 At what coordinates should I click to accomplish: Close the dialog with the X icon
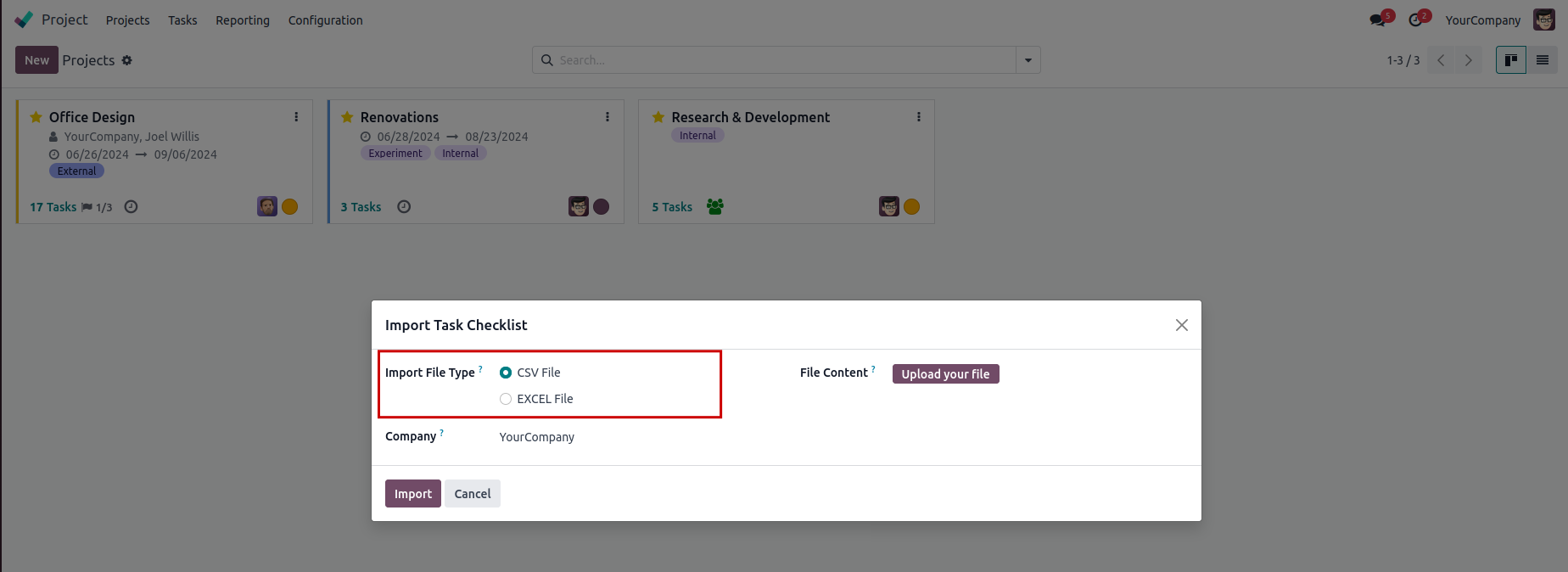[1181, 325]
